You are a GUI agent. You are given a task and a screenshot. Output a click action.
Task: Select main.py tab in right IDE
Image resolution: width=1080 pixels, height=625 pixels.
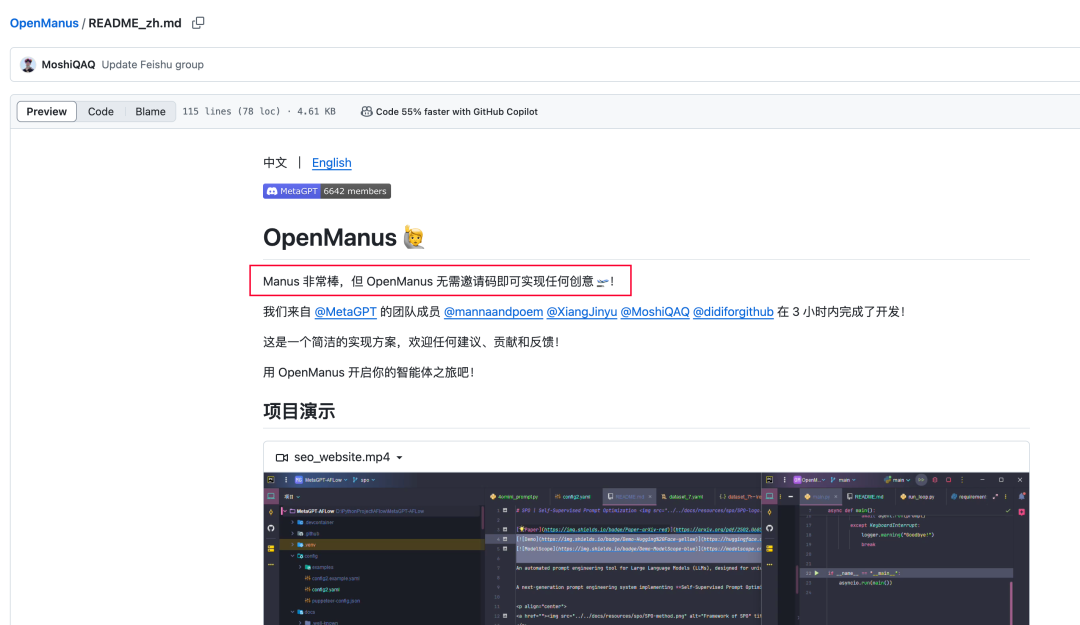coord(821,496)
